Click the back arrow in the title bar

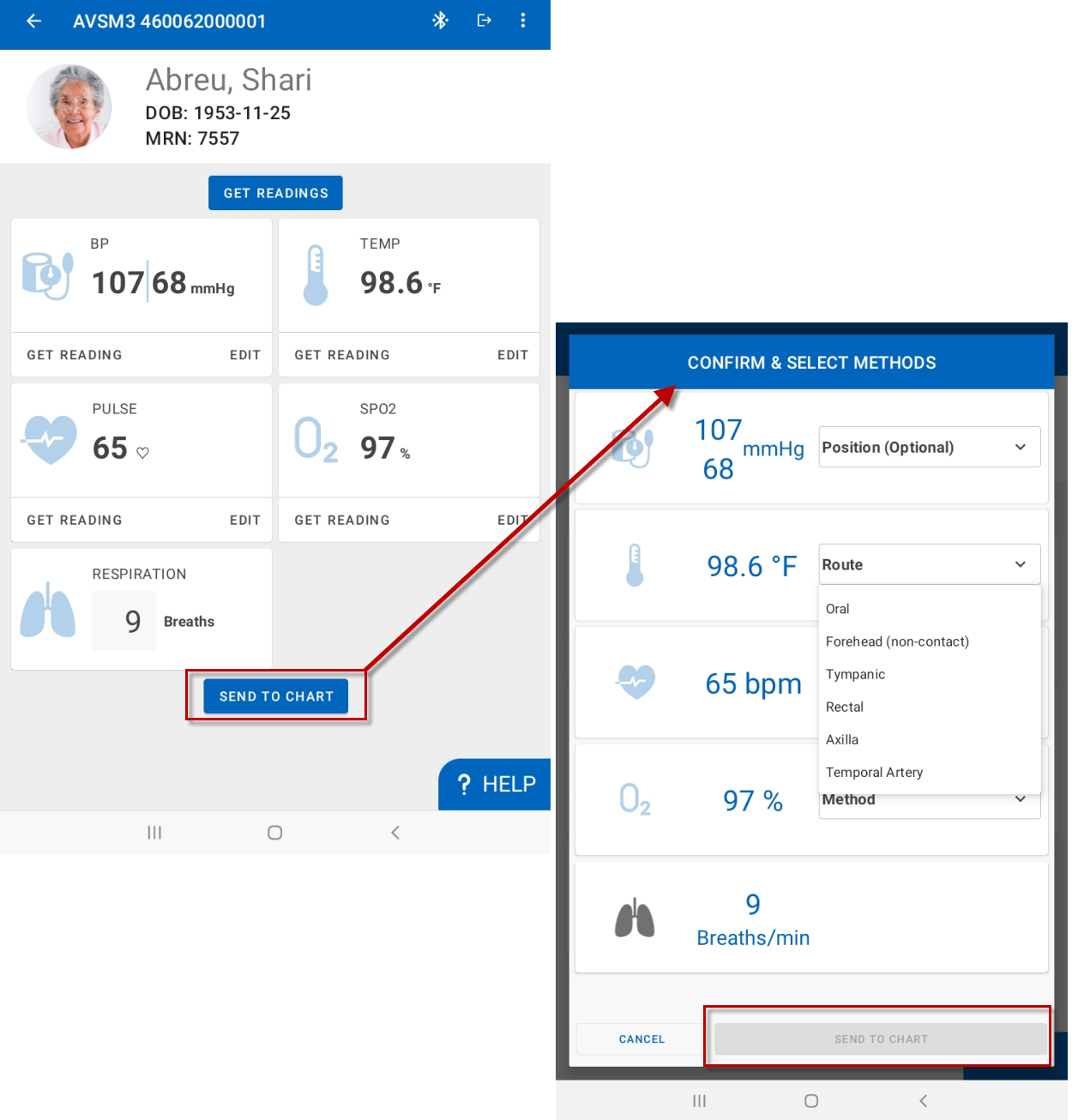33,21
